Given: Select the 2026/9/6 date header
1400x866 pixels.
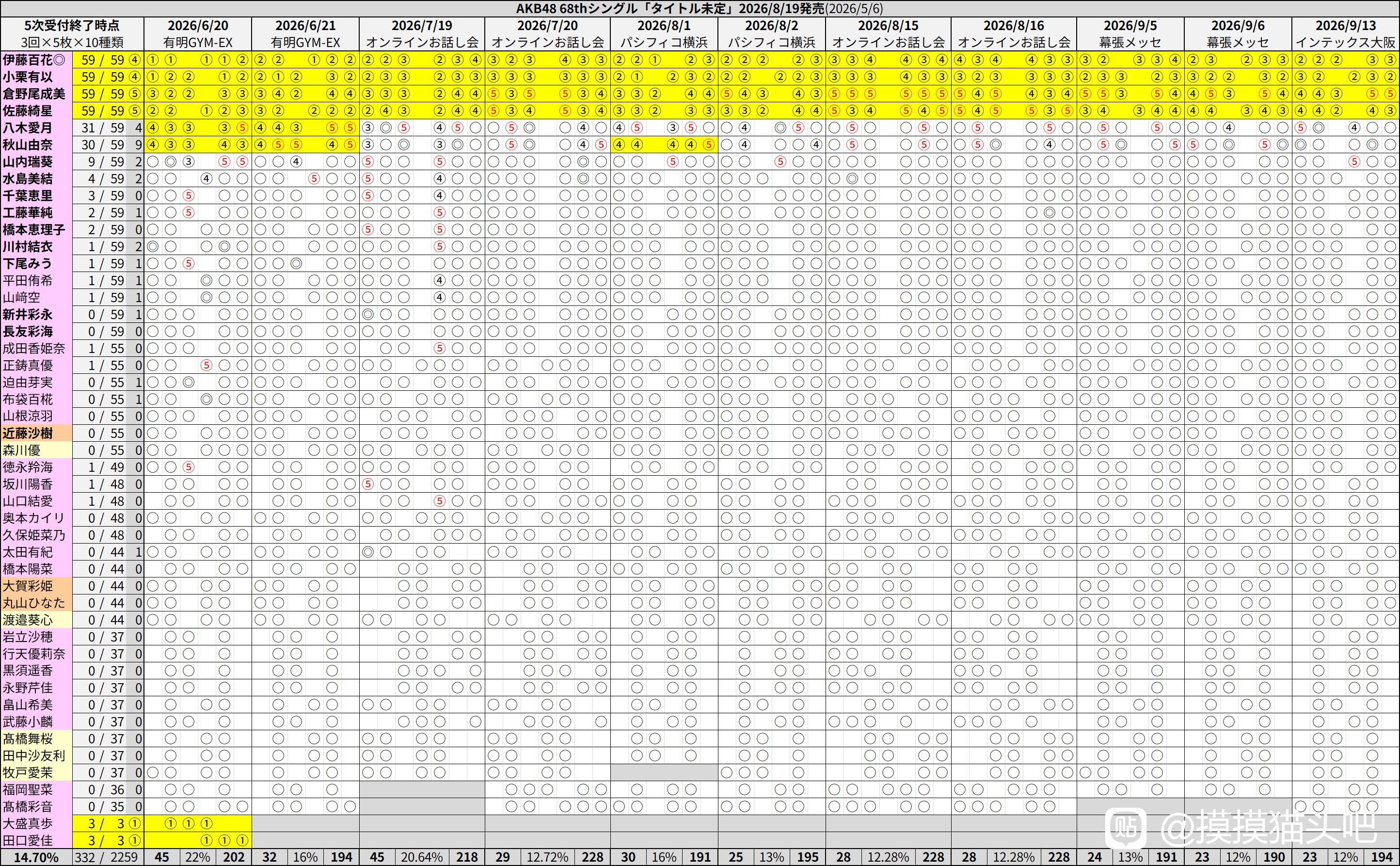Looking at the screenshot, I should (1238, 26).
